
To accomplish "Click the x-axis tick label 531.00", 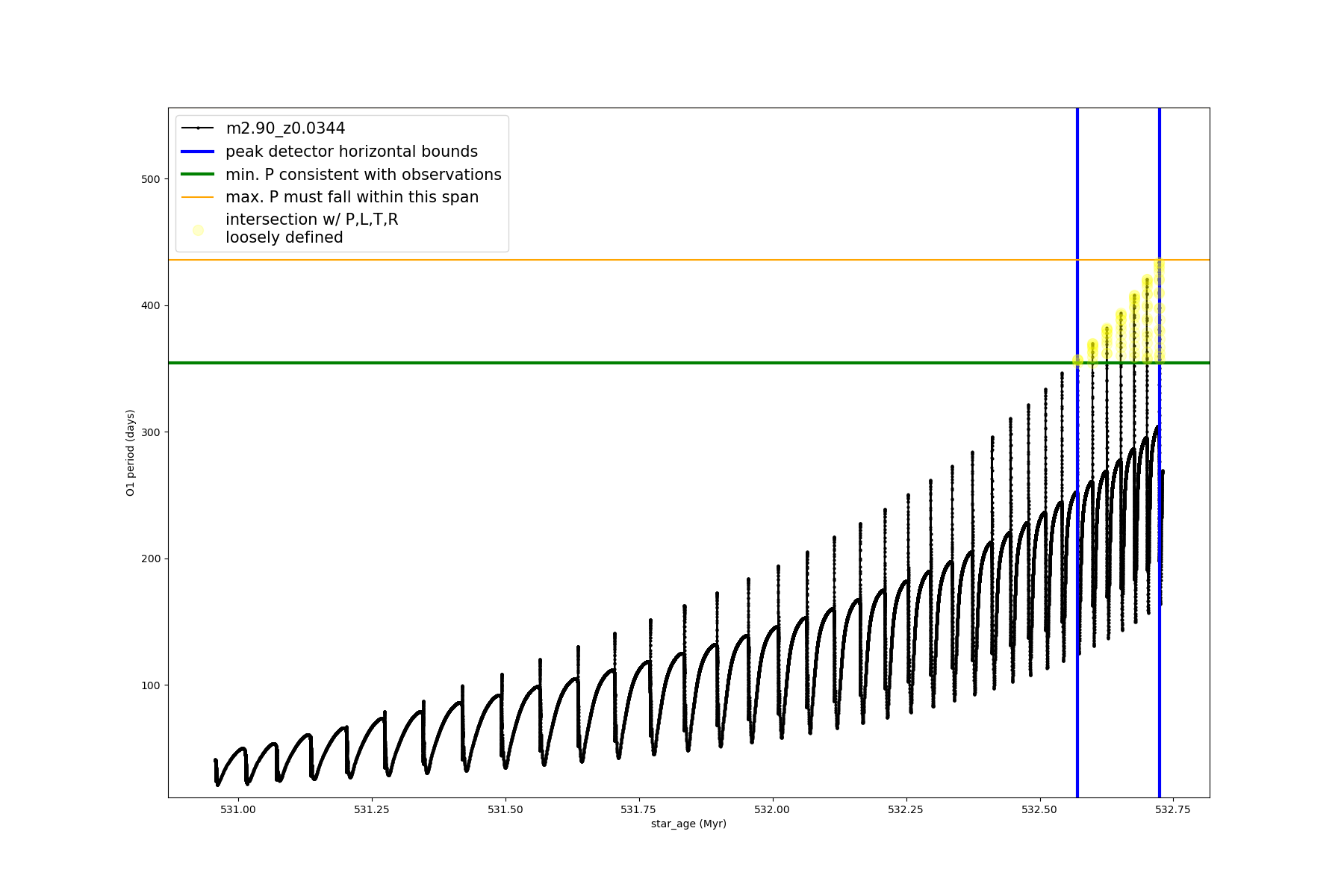I will (x=238, y=809).
